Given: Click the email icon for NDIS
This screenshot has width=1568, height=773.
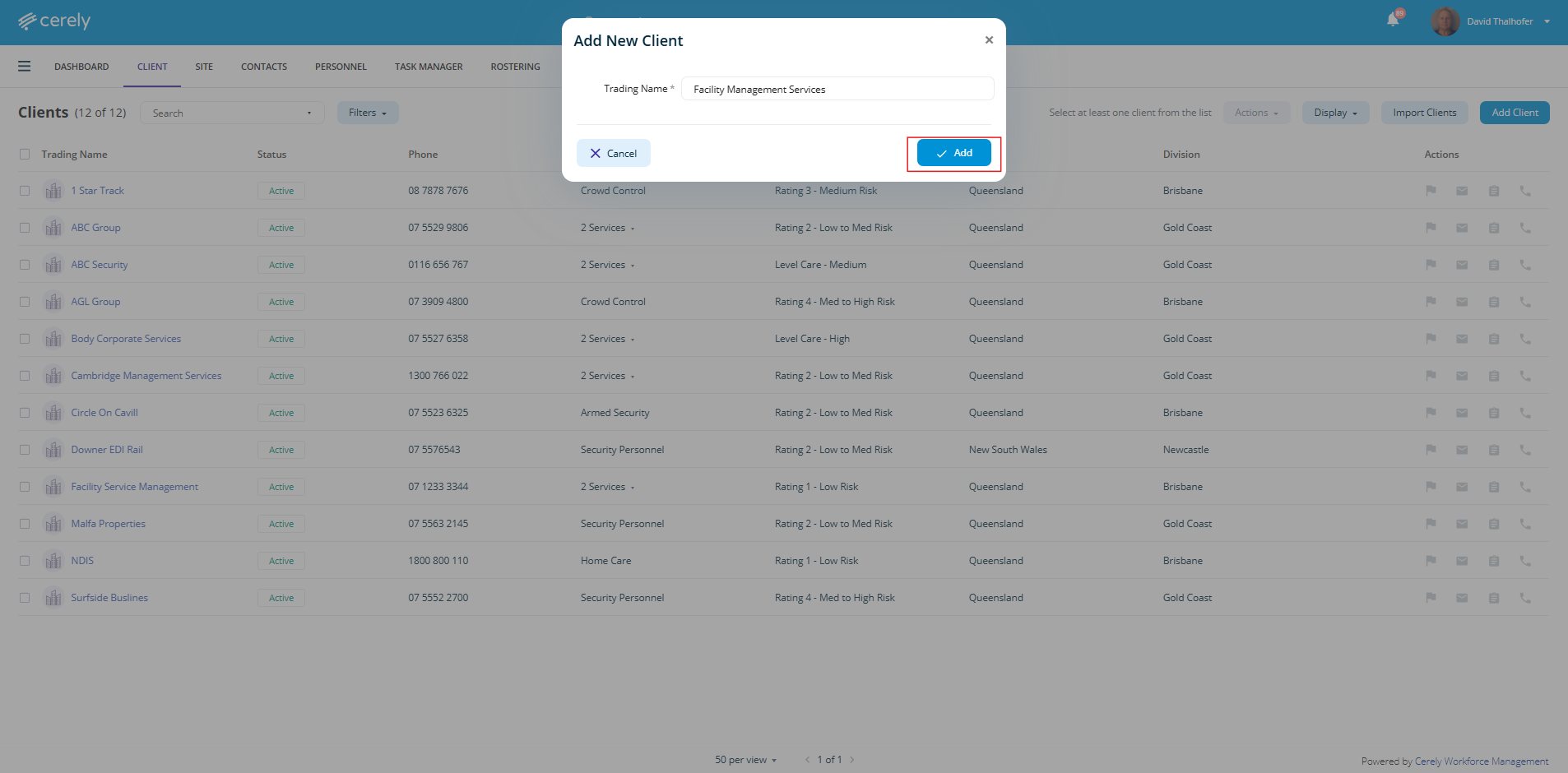Looking at the screenshot, I should pyautogui.click(x=1462, y=561).
